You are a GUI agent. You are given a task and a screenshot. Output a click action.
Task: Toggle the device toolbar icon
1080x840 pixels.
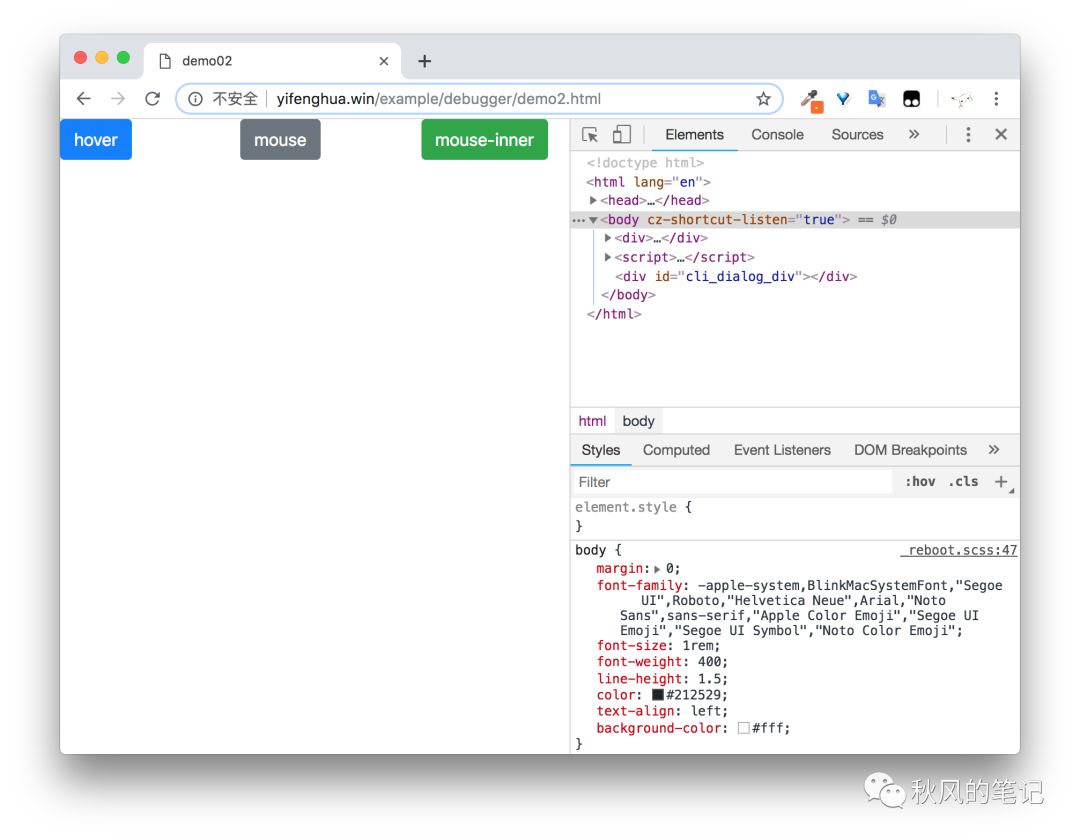click(x=621, y=134)
